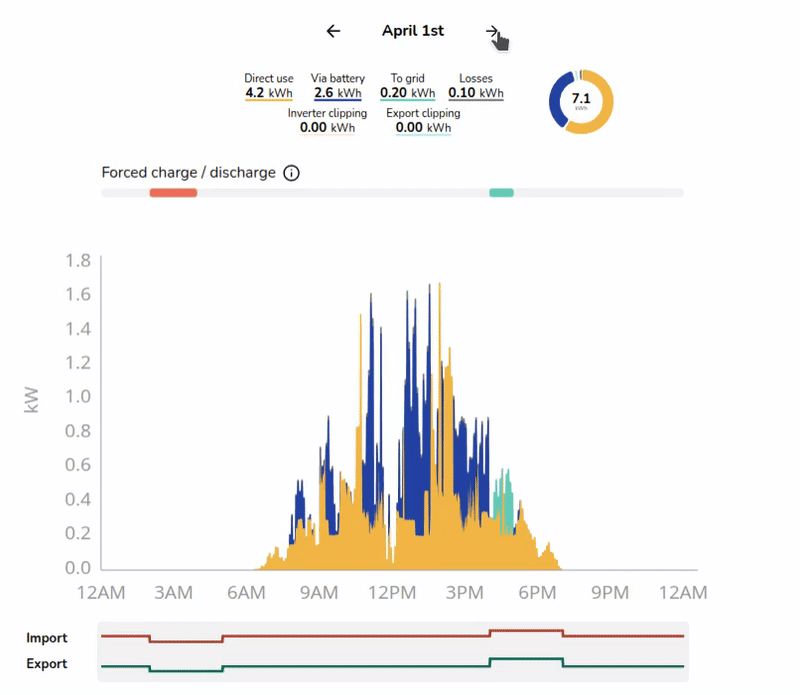Toggle the To grid 0.20 kWh legend
The width and height of the screenshot is (800, 695).
coord(407,87)
